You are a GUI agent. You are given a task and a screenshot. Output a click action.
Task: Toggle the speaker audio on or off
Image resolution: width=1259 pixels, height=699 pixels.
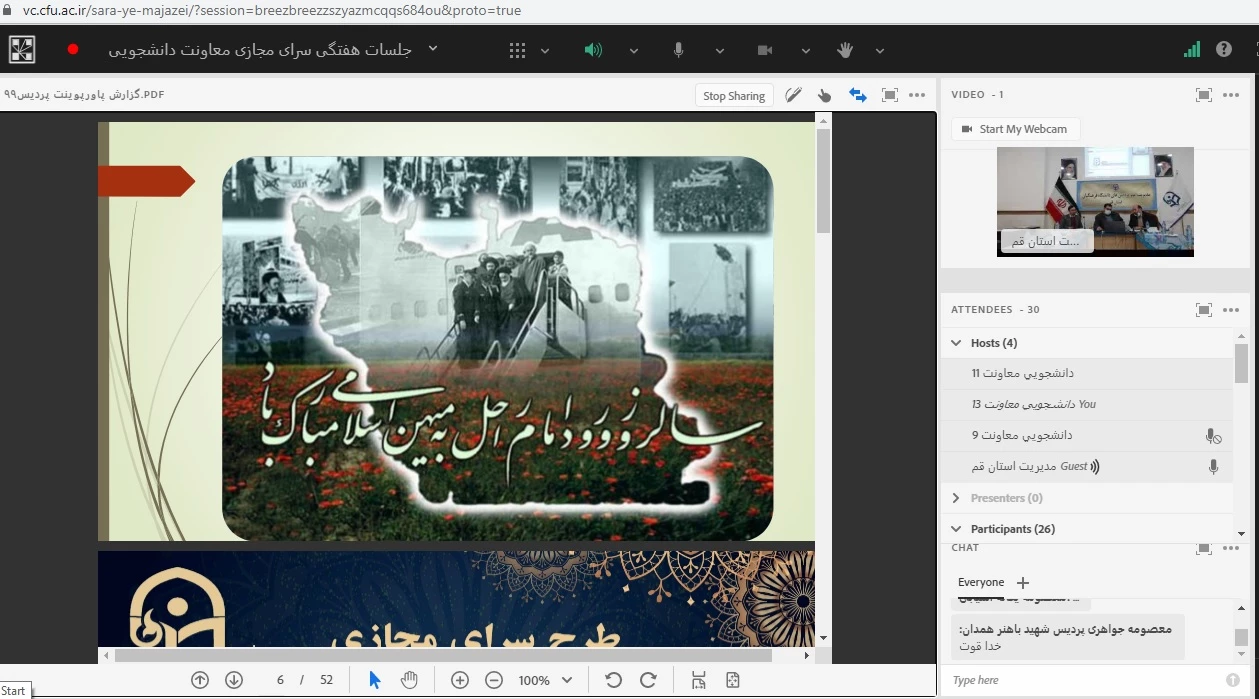point(593,51)
